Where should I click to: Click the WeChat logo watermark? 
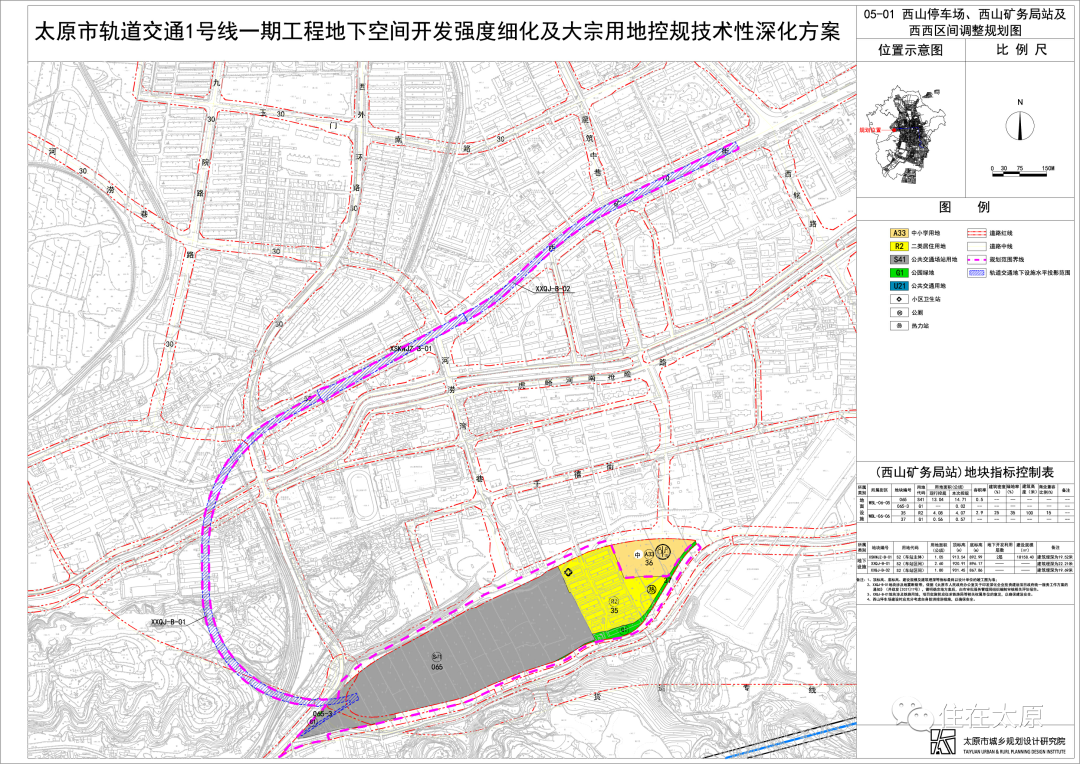point(918,714)
